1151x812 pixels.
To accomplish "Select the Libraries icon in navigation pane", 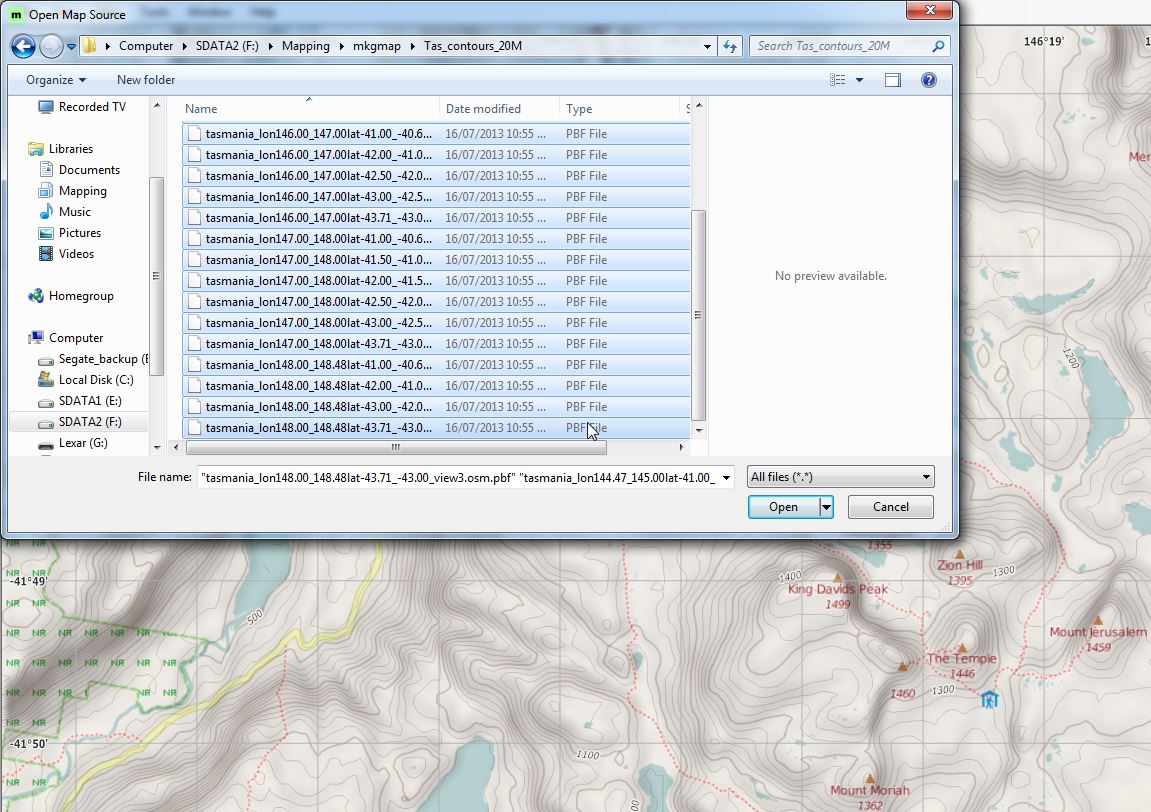I will [35, 149].
